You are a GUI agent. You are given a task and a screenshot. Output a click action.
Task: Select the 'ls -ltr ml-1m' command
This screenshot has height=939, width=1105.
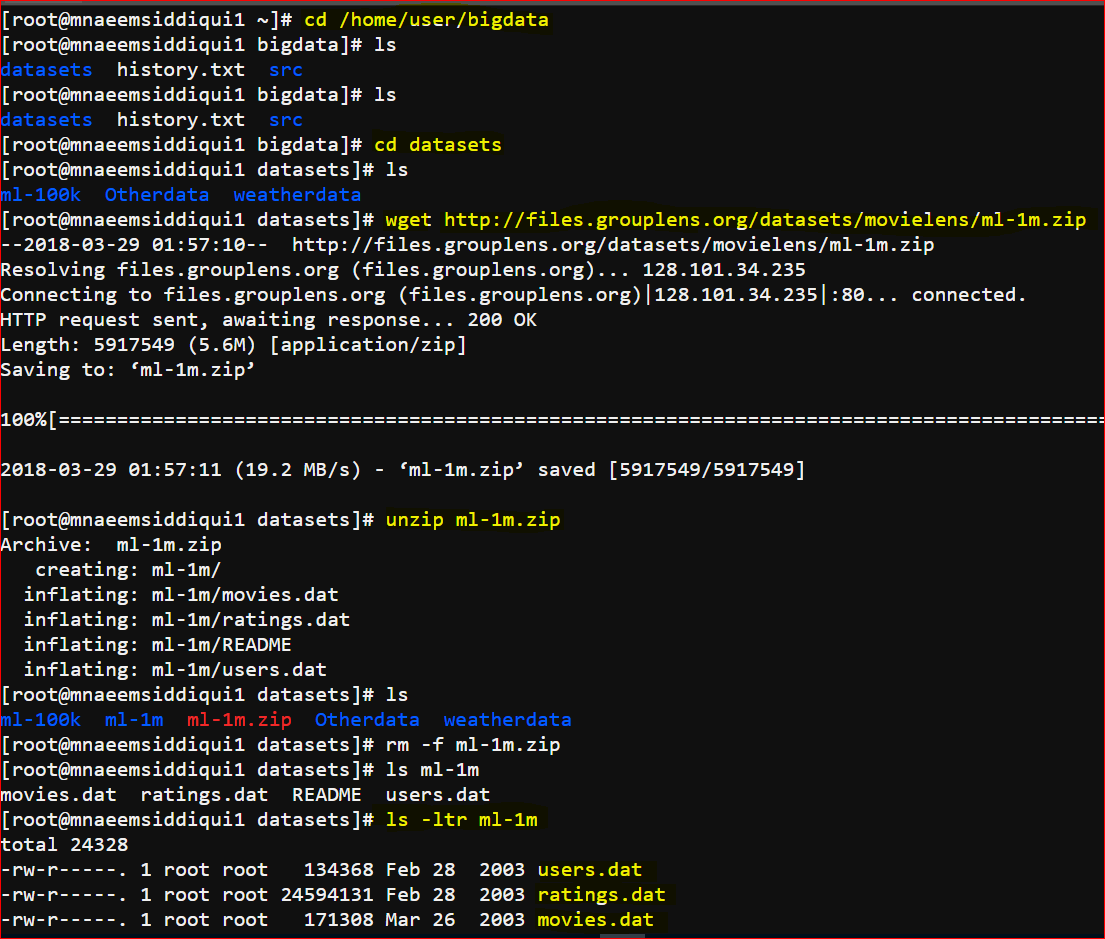(462, 820)
